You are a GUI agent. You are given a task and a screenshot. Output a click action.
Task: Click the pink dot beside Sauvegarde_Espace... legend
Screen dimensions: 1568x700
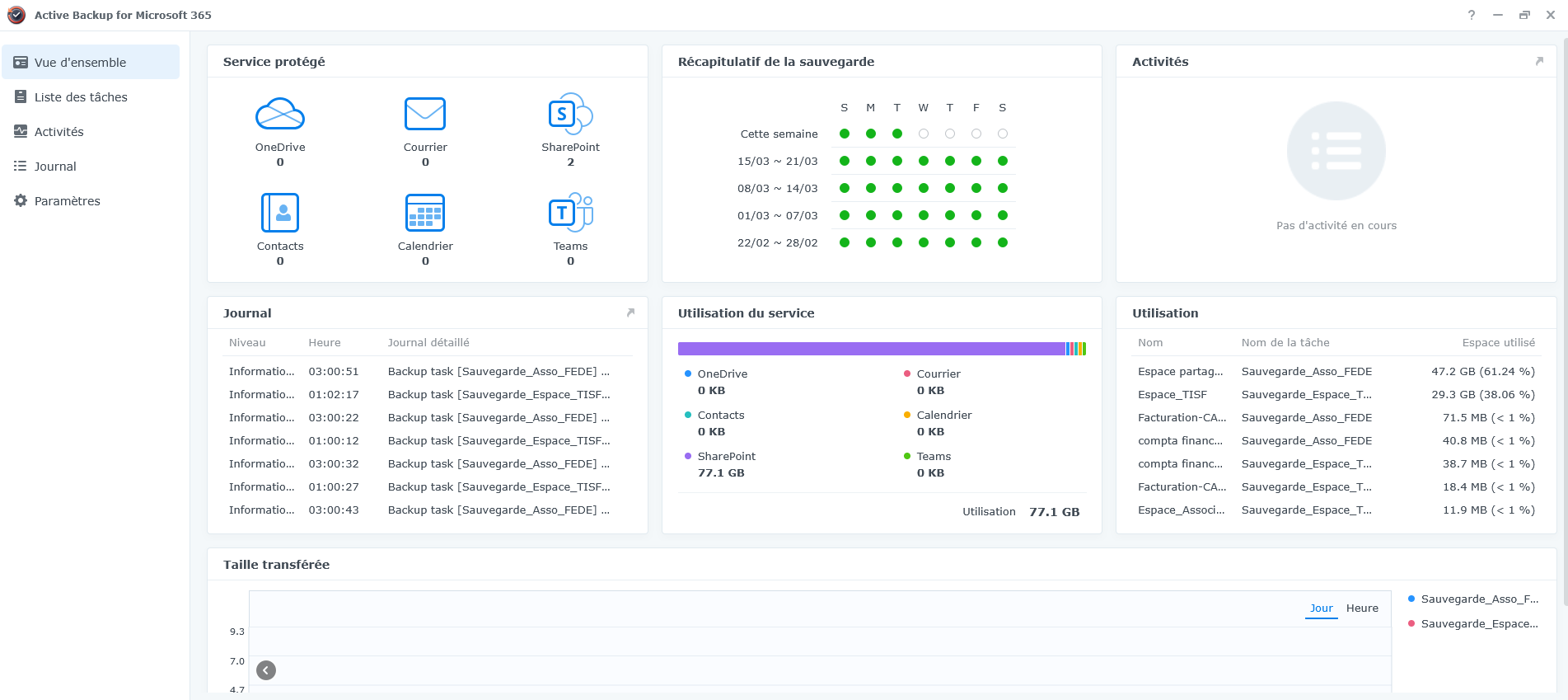pyautogui.click(x=1411, y=623)
